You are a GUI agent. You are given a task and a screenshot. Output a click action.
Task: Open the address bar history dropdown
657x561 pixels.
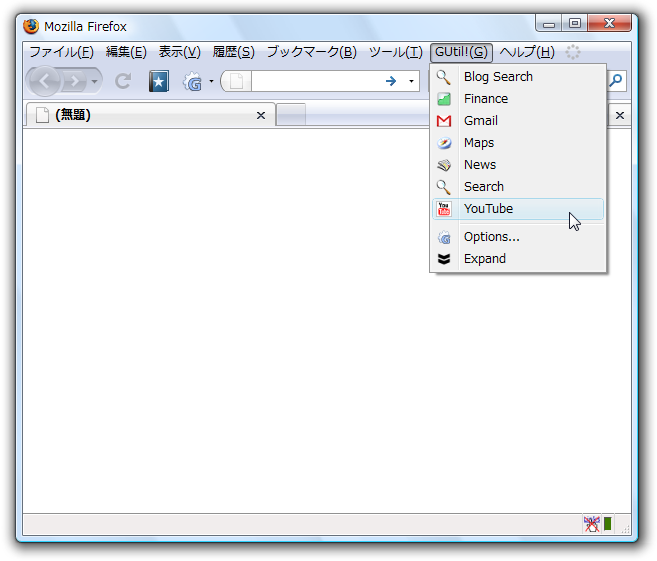click(411, 81)
